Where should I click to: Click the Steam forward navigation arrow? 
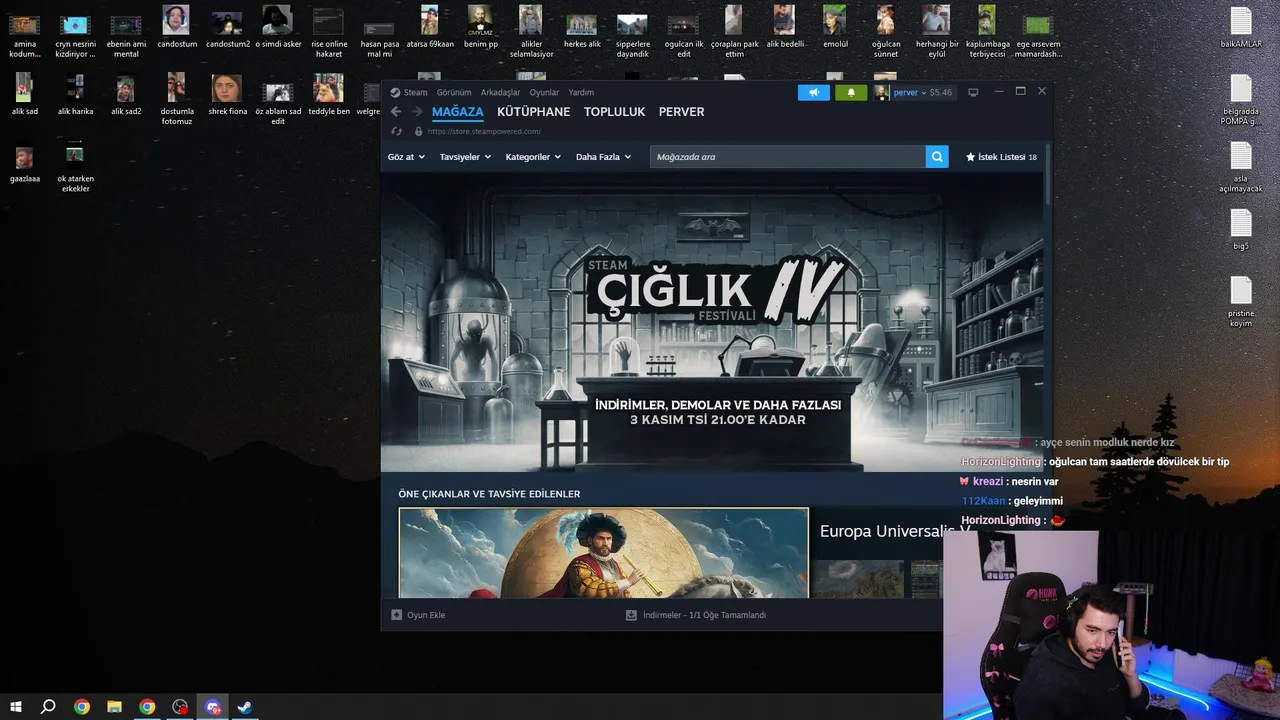click(x=417, y=112)
